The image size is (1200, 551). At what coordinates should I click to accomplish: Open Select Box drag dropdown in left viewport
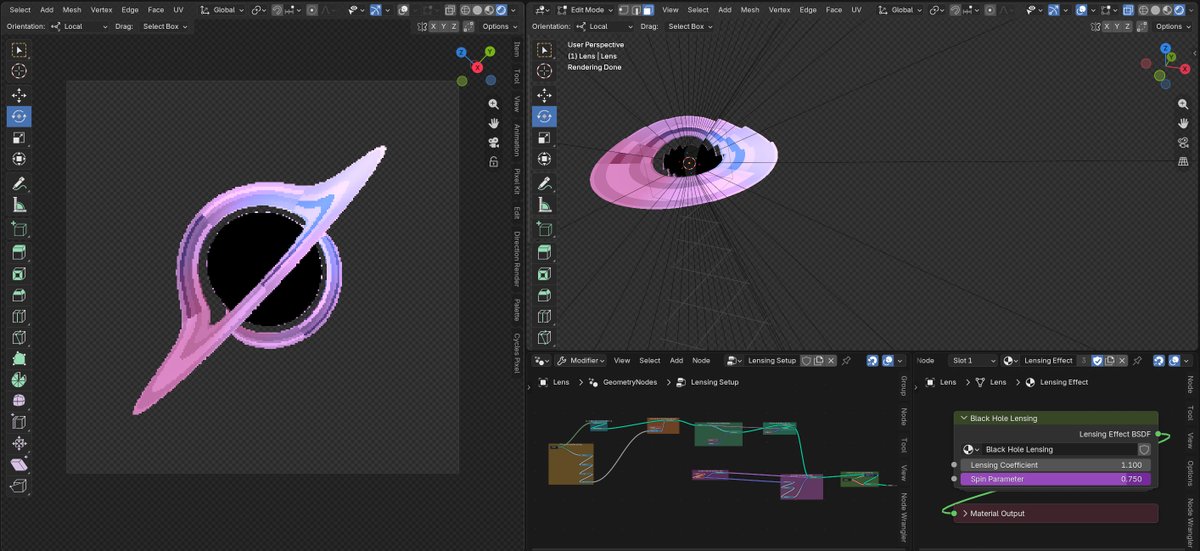pyautogui.click(x=166, y=27)
